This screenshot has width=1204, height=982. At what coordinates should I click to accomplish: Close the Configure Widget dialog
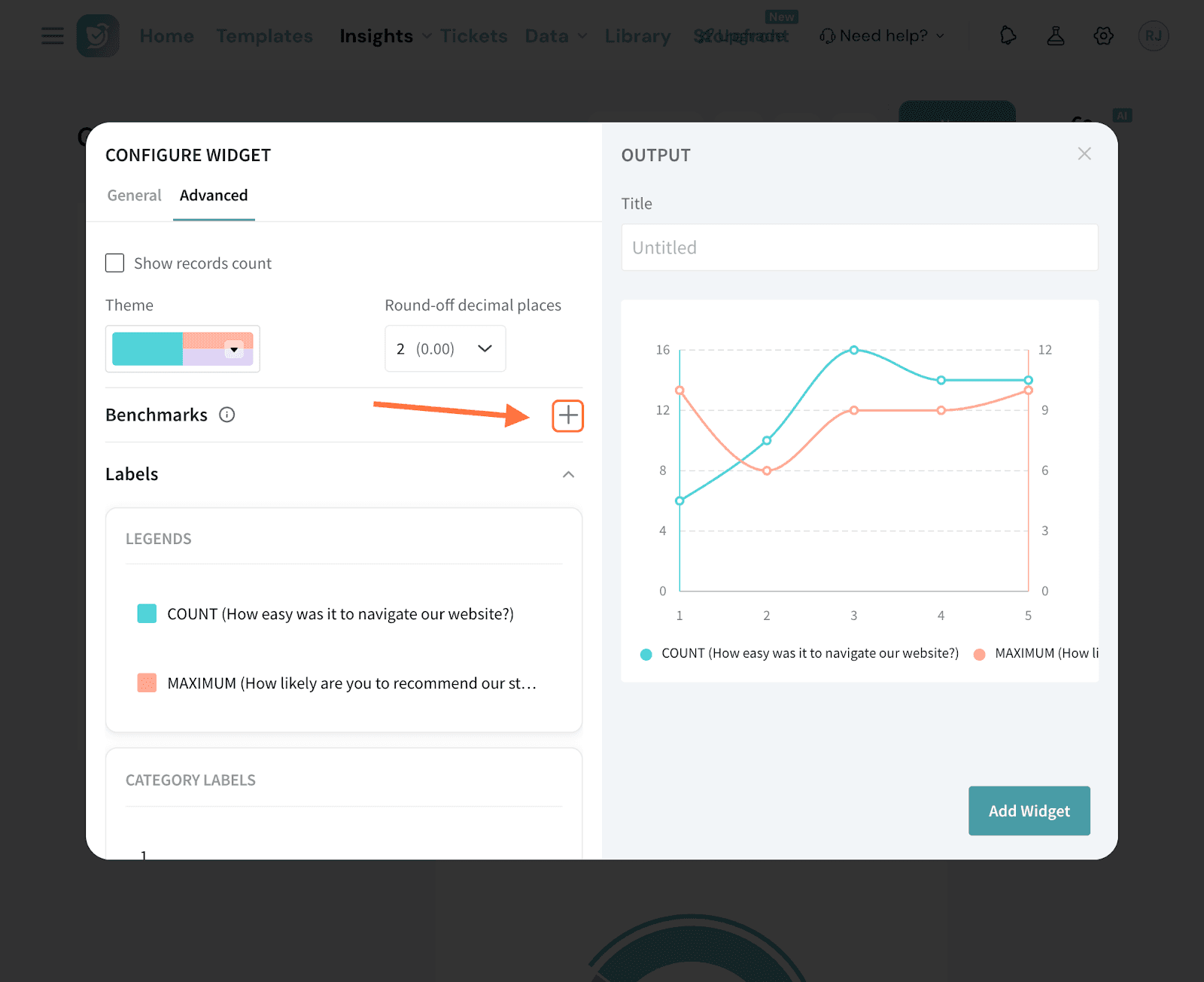(x=1084, y=154)
